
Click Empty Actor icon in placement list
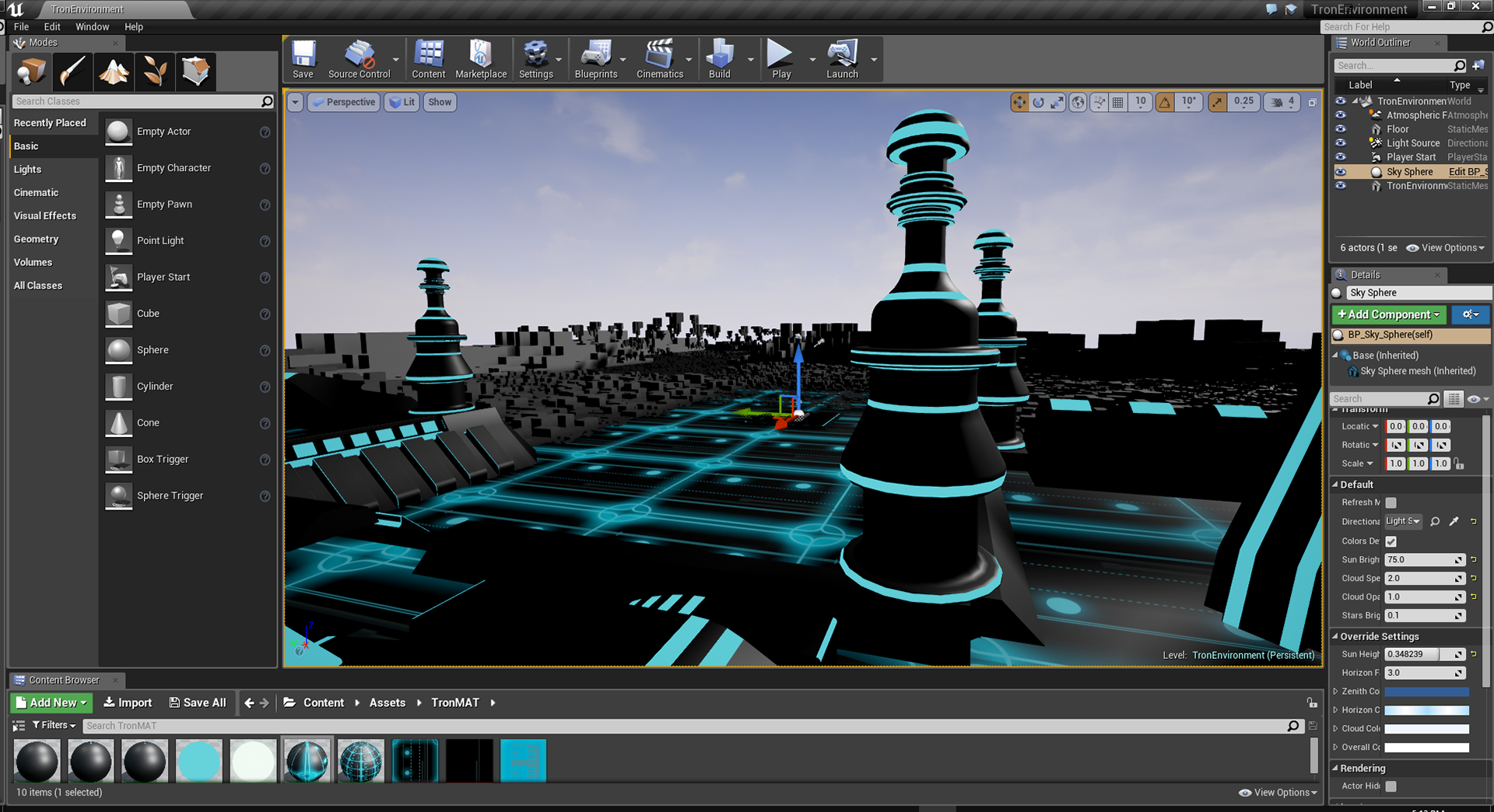click(118, 131)
